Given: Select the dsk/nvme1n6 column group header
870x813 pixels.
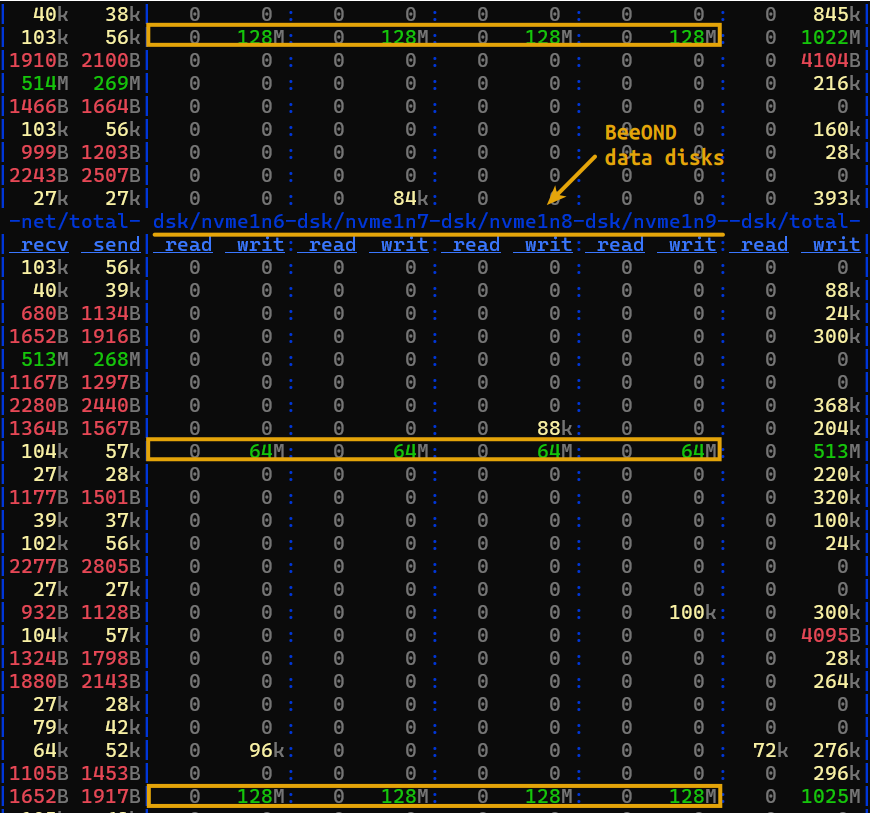Looking at the screenshot, I should click(x=219, y=221).
